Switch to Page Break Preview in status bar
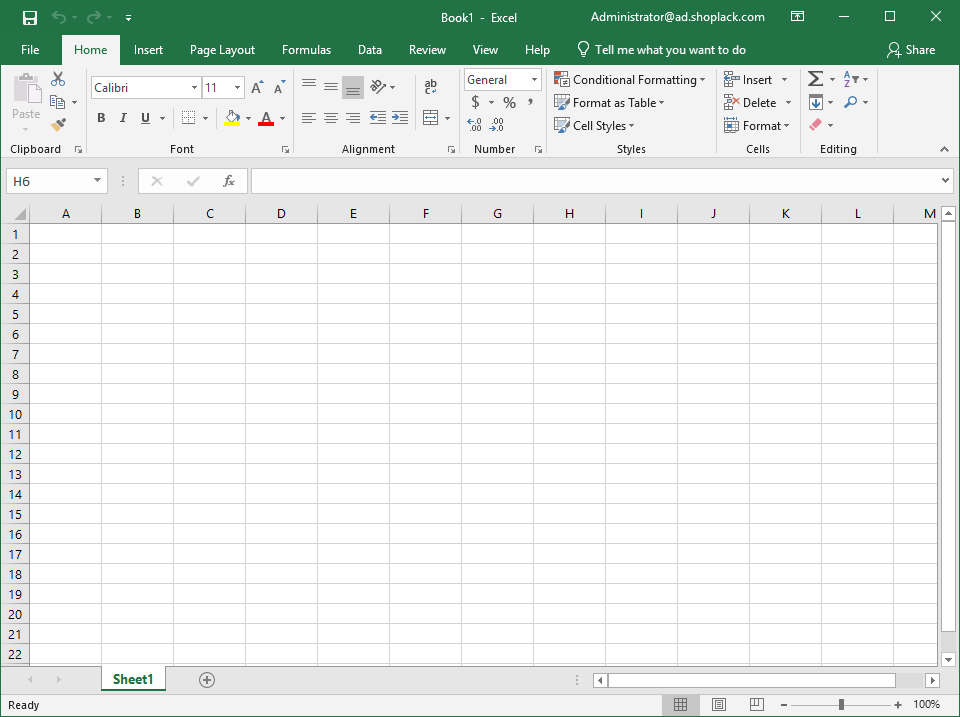 757,705
